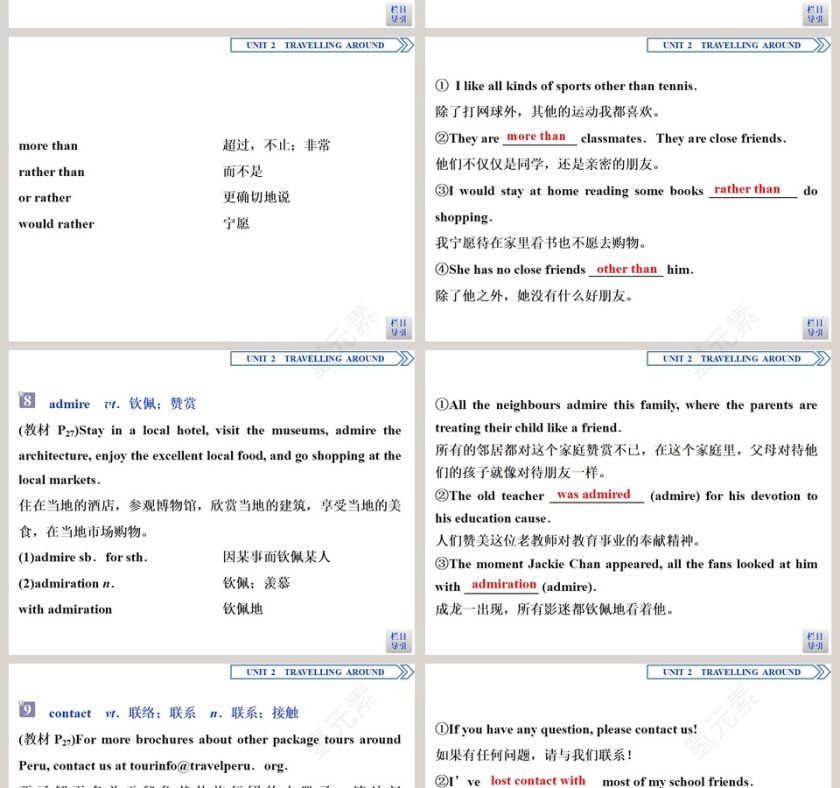The height and width of the screenshot is (788, 840).
Task: Click the 栏目导引 icon on the admire slide
Action: (x=398, y=640)
